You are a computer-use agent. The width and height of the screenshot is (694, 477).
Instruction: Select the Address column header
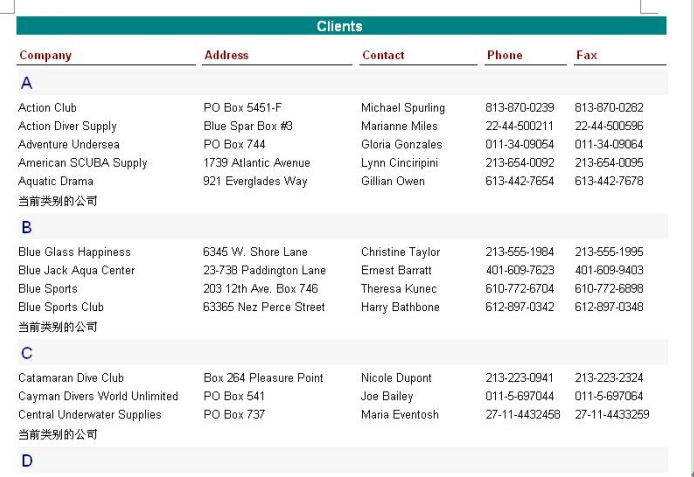point(226,55)
